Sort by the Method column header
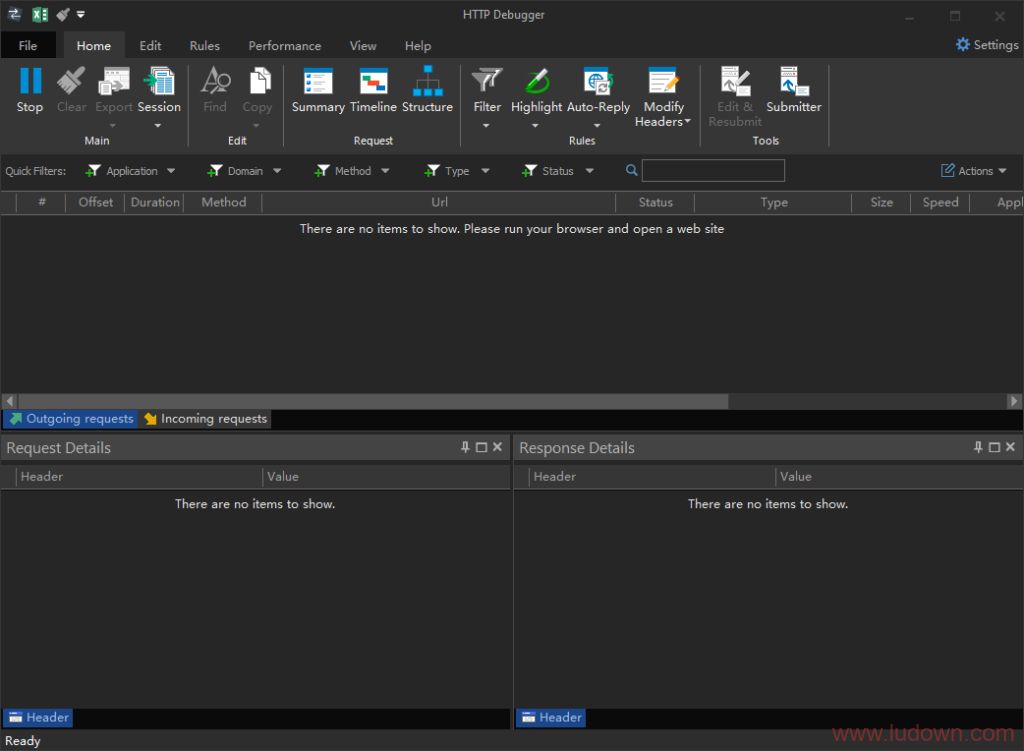1024x751 pixels. (x=223, y=202)
